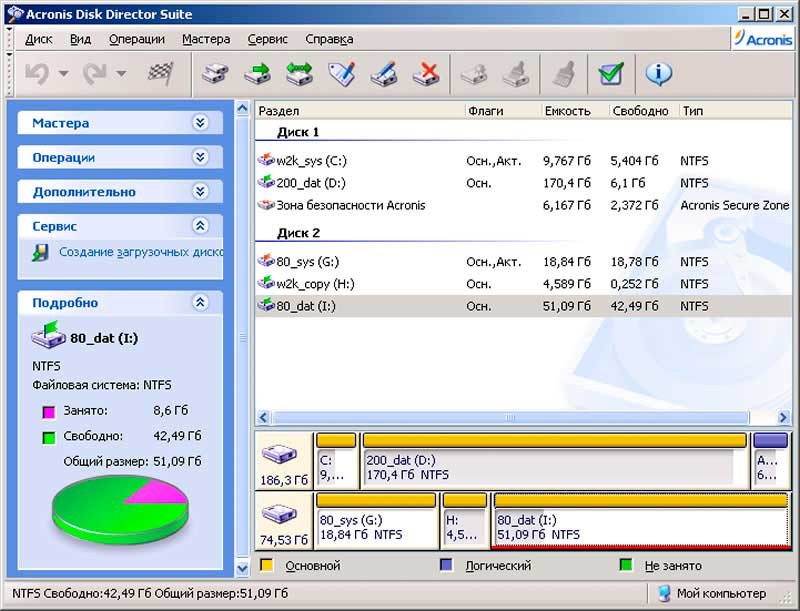The width and height of the screenshot is (800, 611).
Task: Expand the Мастера sidebar panel
Action: click(x=200, y=122)
